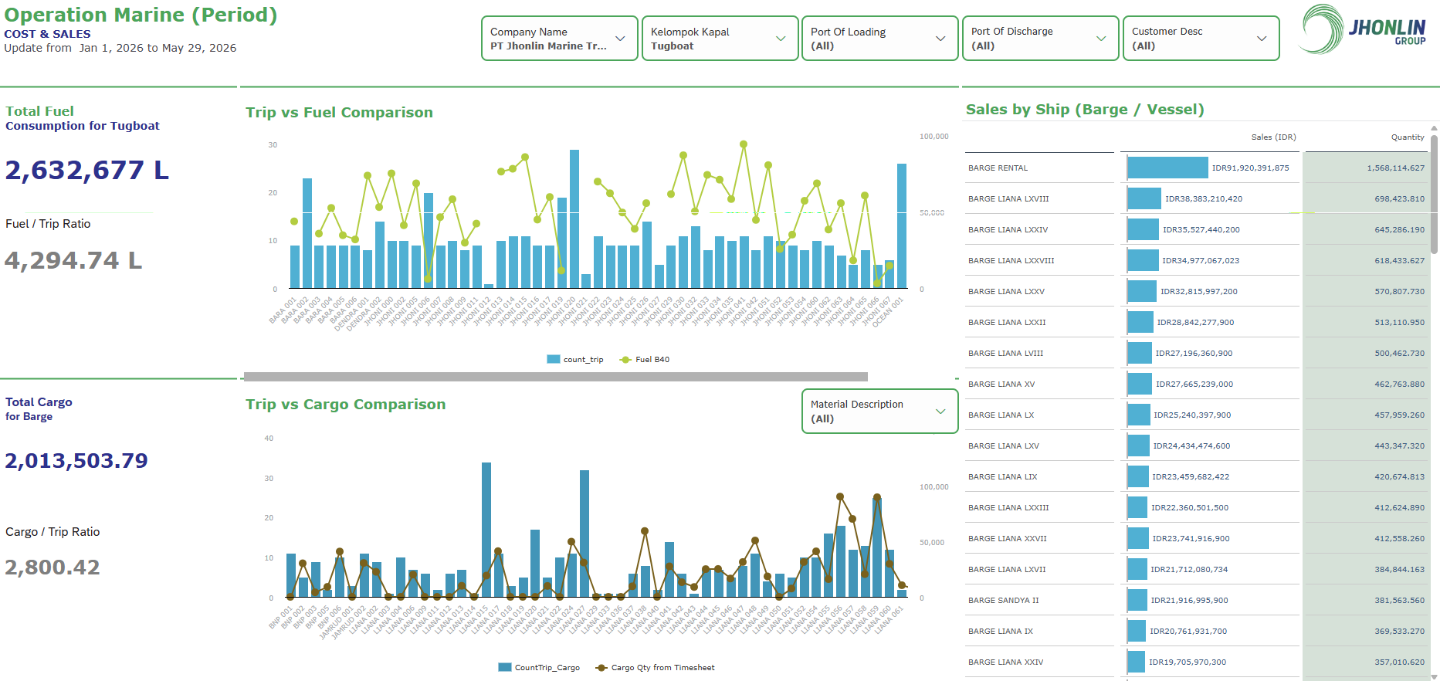Click the Sales by Ship (Barge / Vessel) heading
Screen dimensions: 1440x681
tap(1085, 110)
